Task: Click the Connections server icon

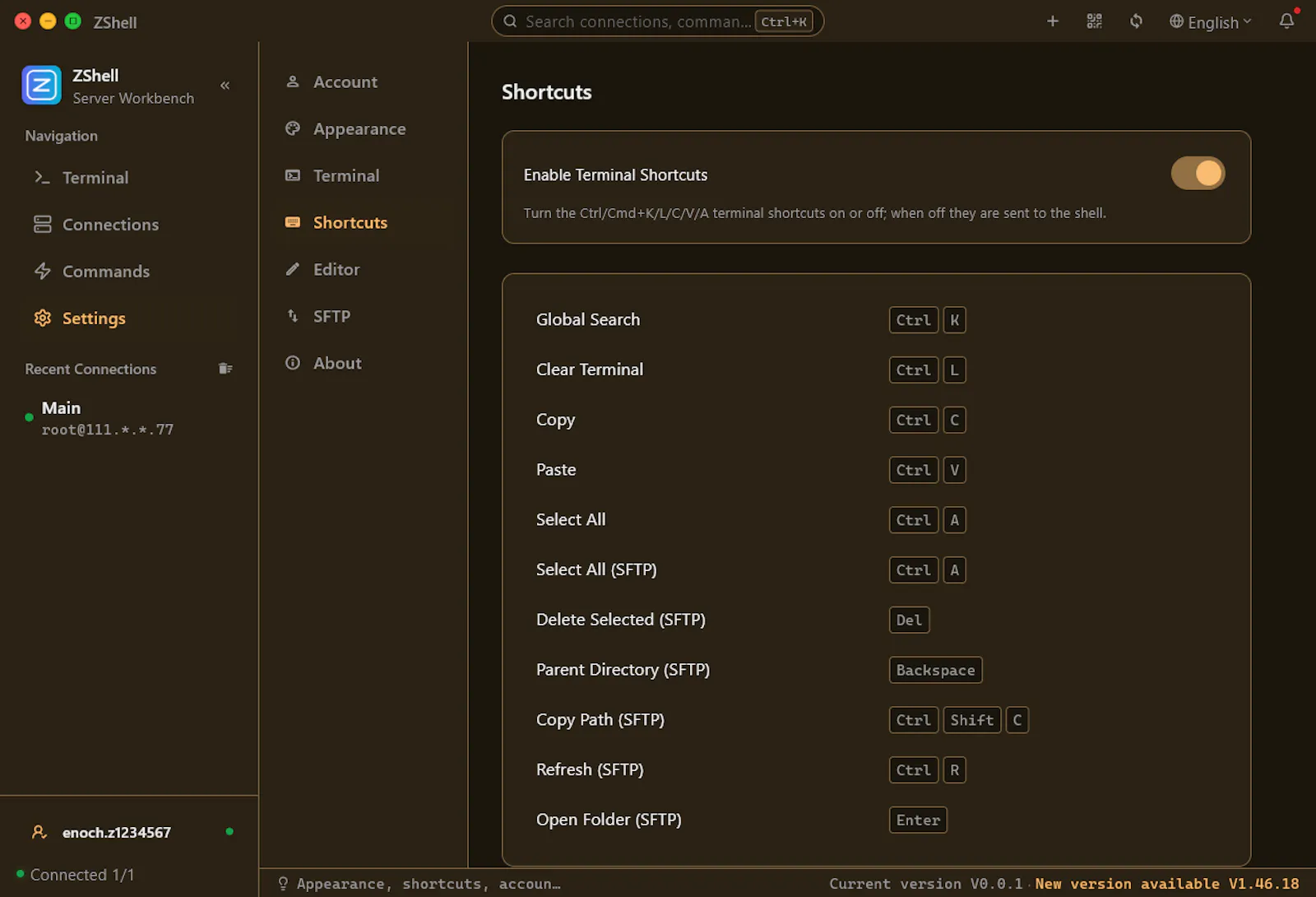Action: (43, 224)
